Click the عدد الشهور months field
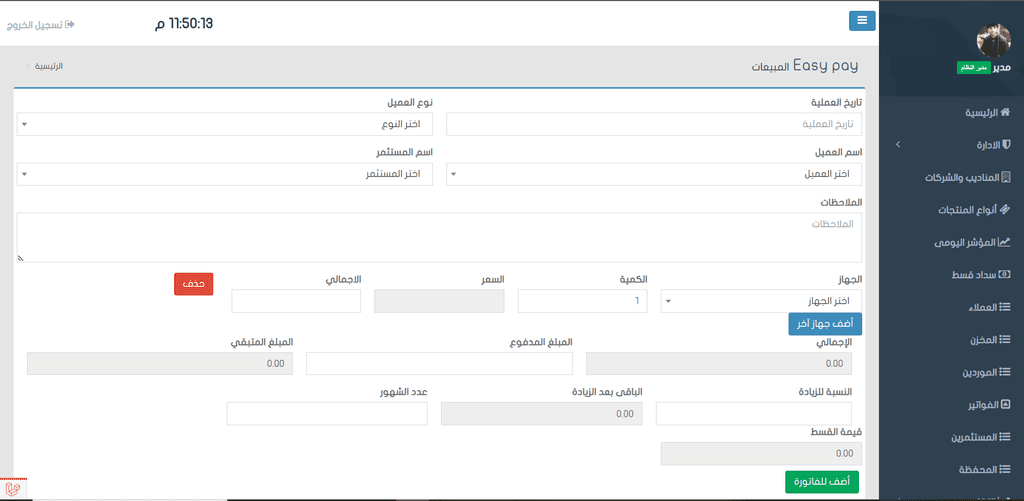This screenshot has height=501, width=1024. coord(327,414)
